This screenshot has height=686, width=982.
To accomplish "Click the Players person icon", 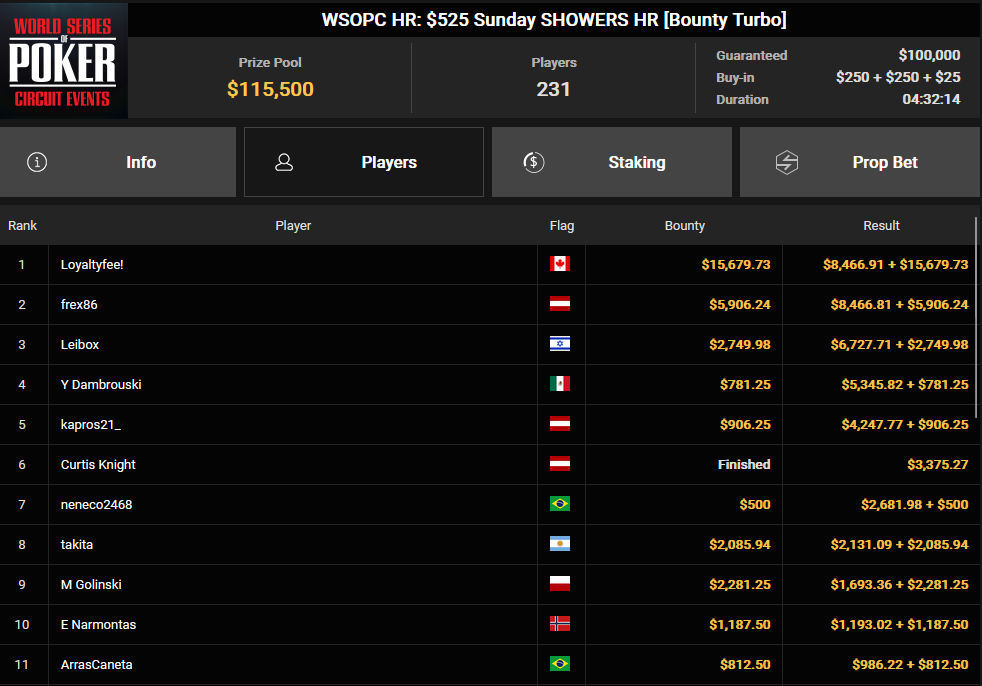I will (x=284, y=162).
